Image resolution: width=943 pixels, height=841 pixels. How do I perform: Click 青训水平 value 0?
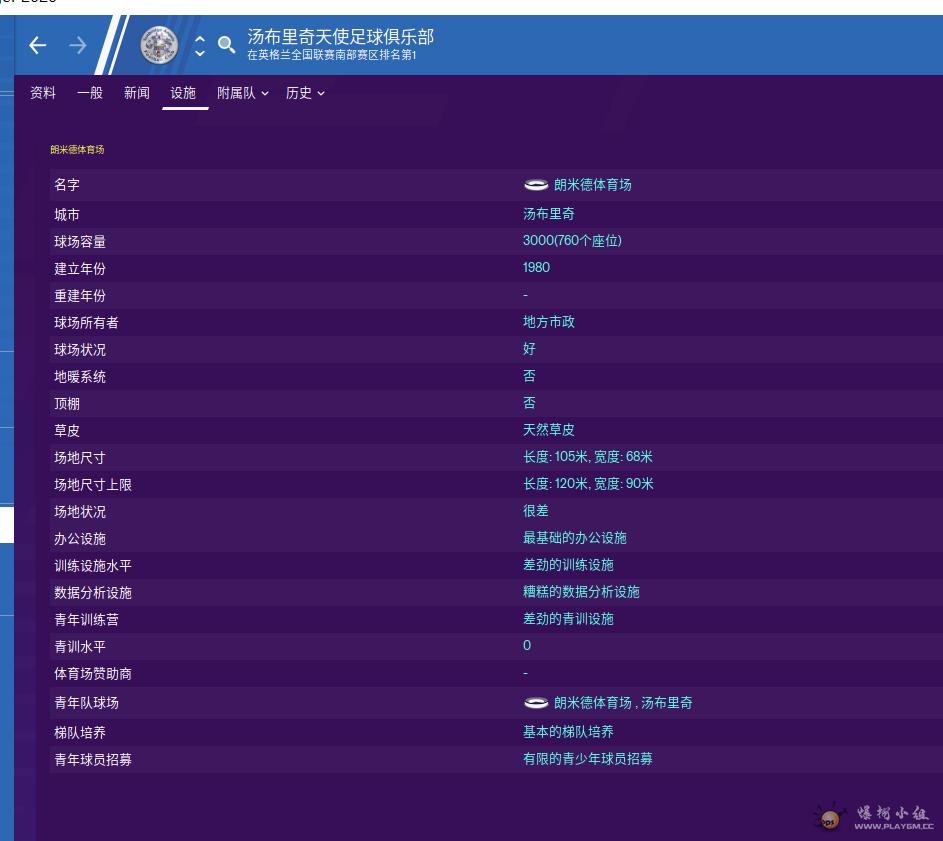(527, 645)
